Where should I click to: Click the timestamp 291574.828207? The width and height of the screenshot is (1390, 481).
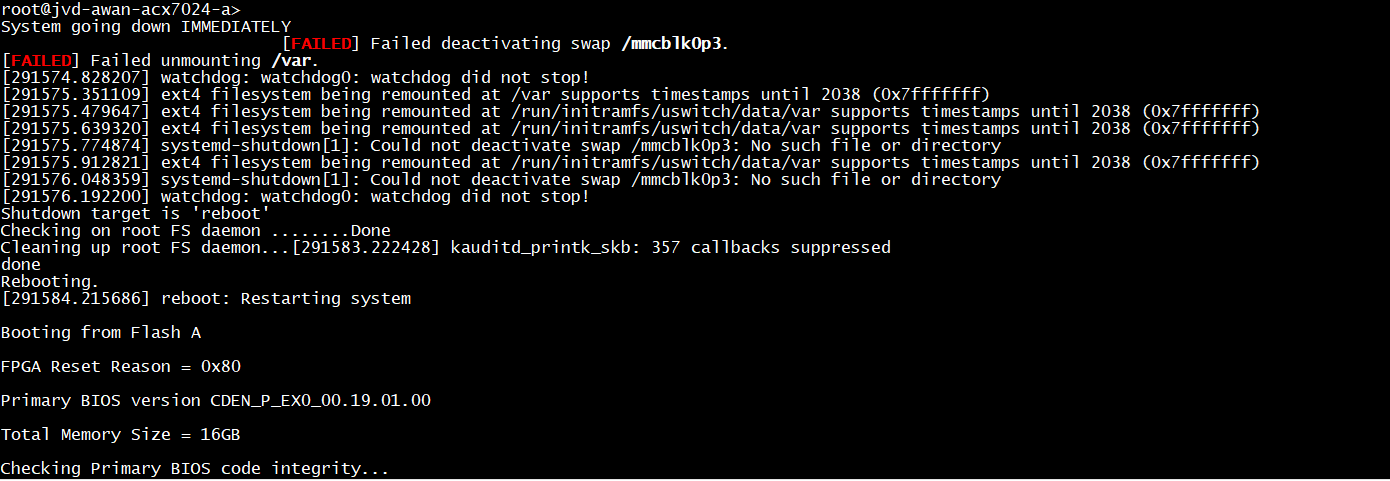(76, 77)
